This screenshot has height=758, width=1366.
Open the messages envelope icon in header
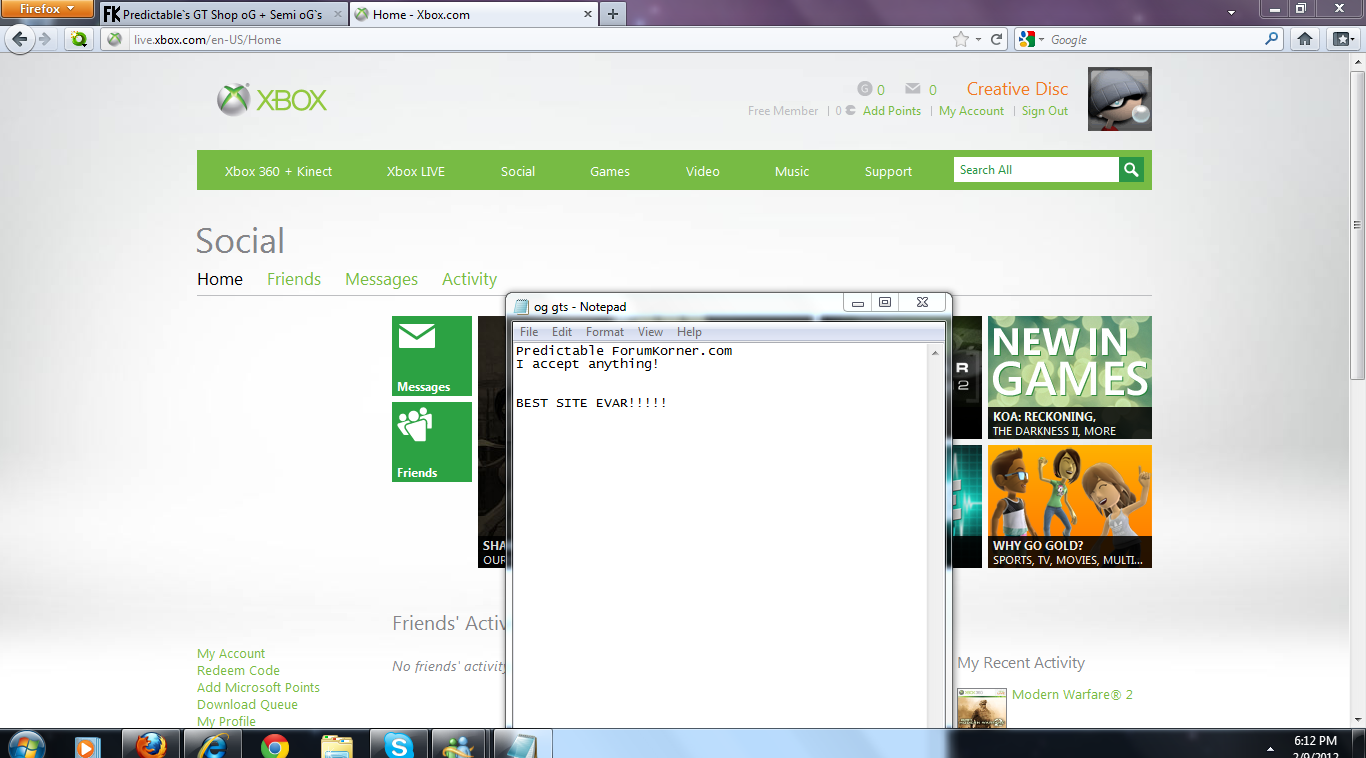913,89
